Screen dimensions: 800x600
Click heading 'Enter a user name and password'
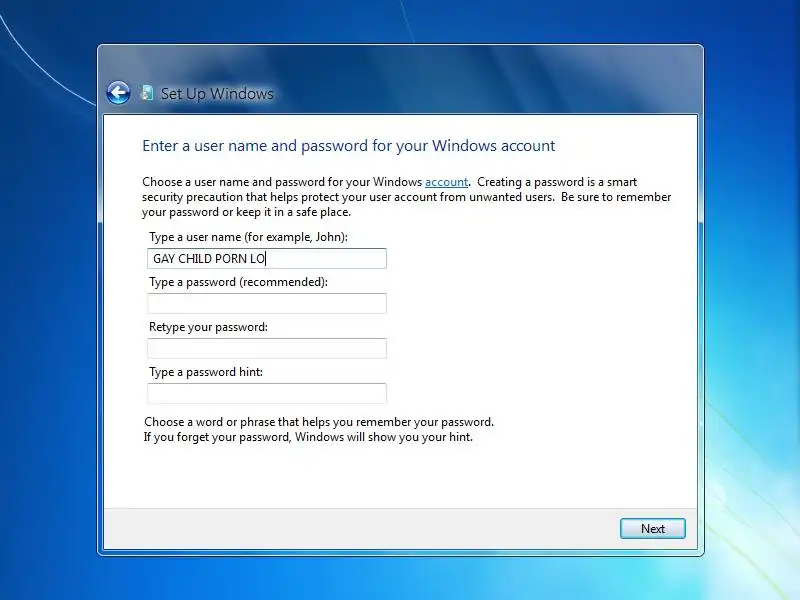click(348, 146)
